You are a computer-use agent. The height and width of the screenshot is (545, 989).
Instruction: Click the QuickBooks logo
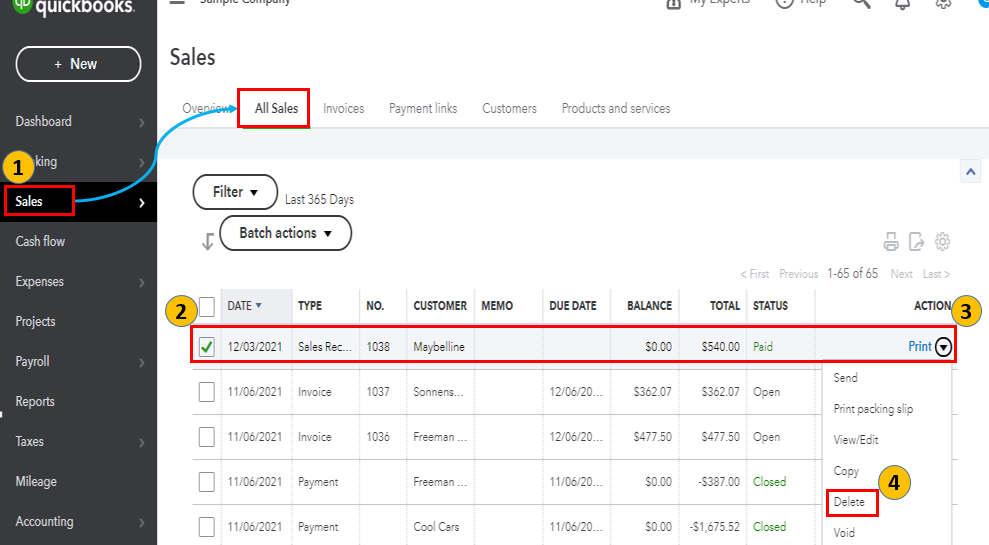pos(74,7)
